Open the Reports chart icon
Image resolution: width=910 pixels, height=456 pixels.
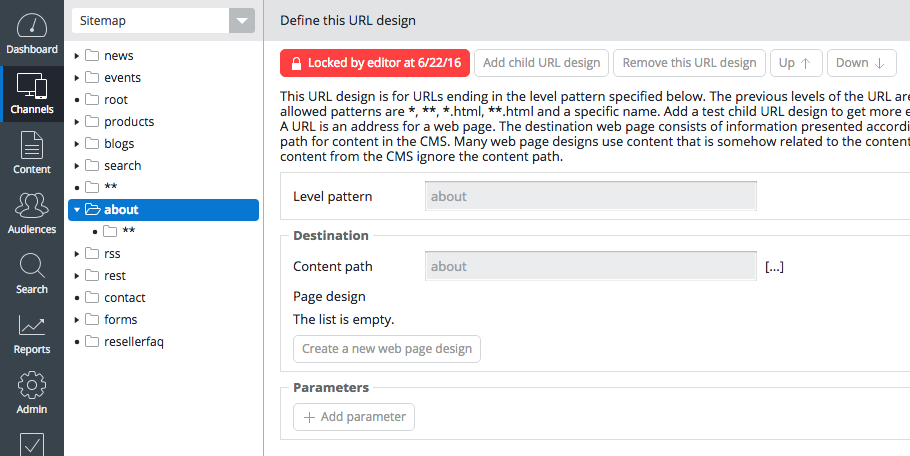click(x=31, y=325)
